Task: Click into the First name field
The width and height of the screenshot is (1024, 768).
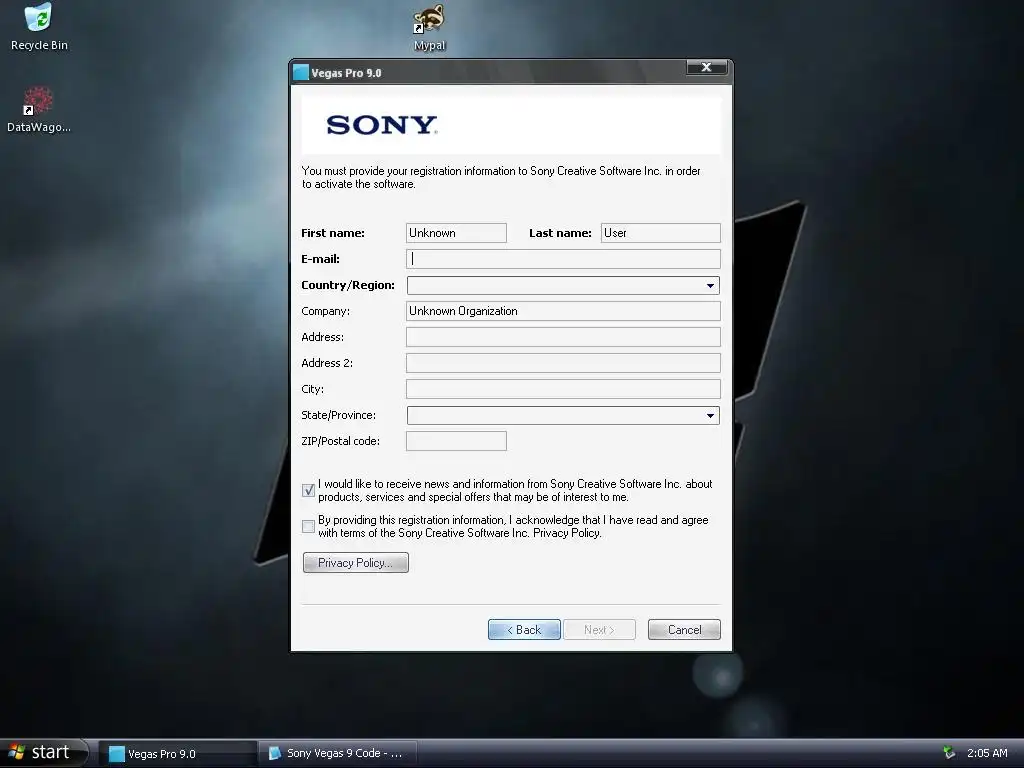Action: [x=456, y=233]
